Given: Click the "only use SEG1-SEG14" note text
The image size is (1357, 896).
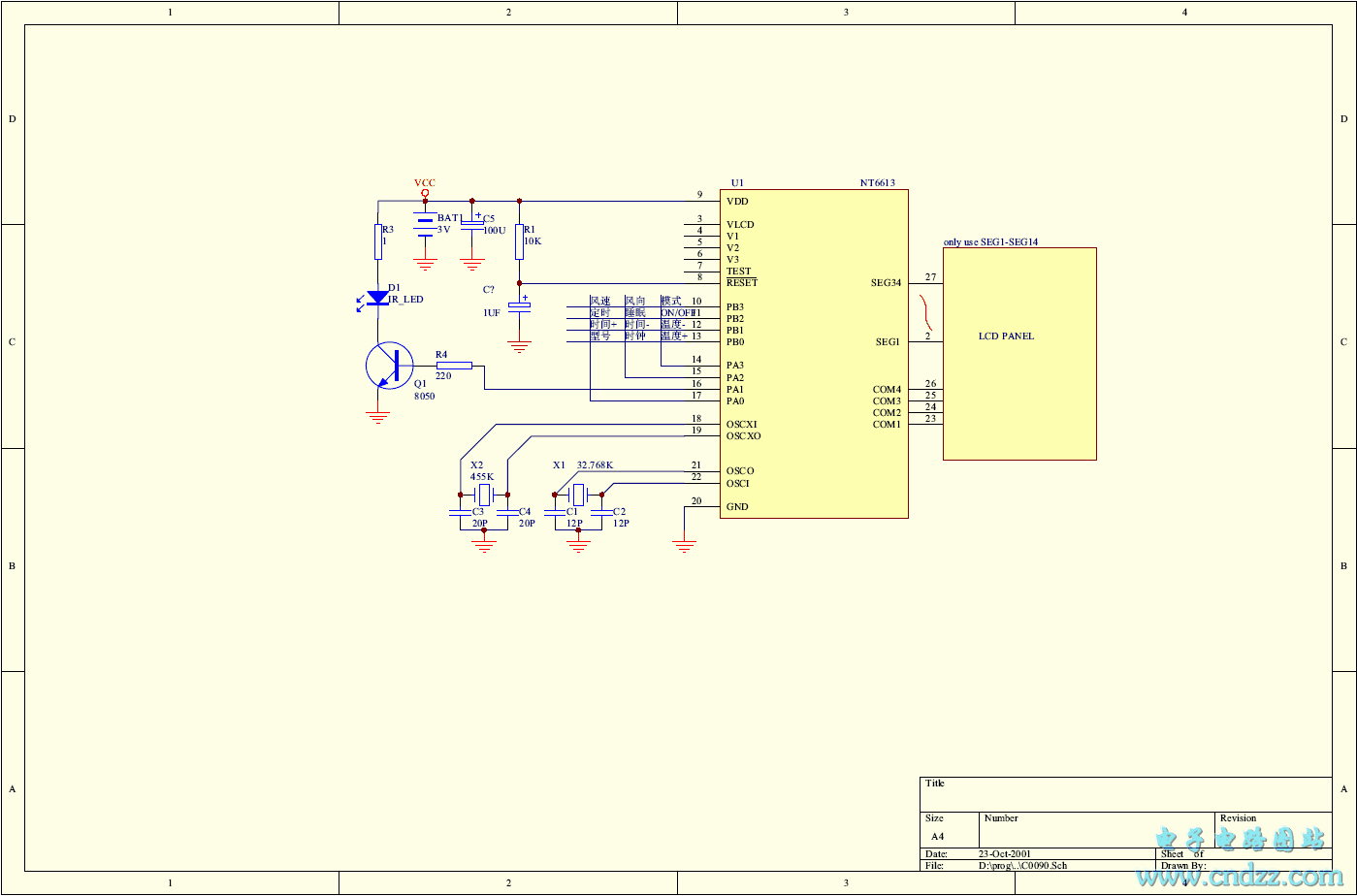Looking at the screenshot, I should click(x=990, y=241).
